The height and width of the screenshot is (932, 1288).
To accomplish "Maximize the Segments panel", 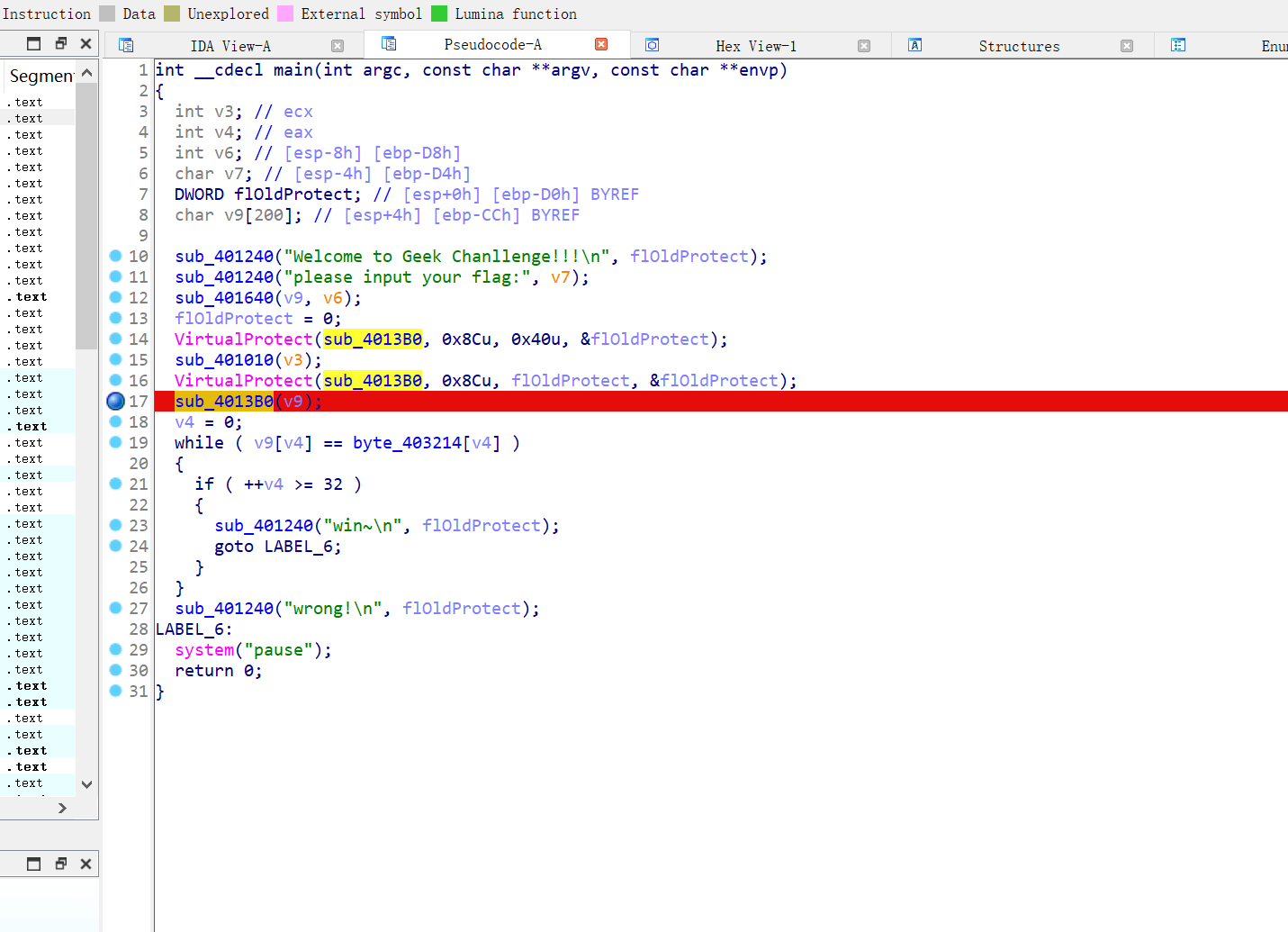I will [34, 43].
